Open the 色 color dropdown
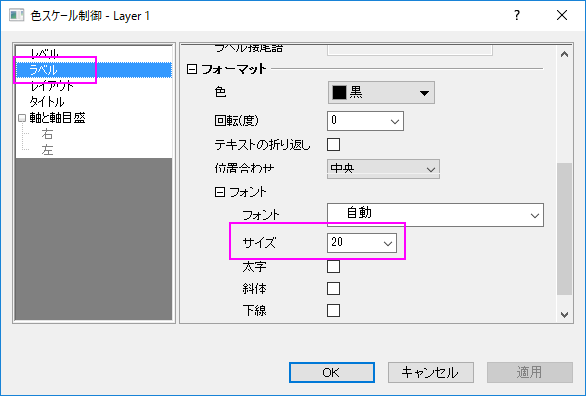Viewport: 586px width, 396px height. point(381,93)
